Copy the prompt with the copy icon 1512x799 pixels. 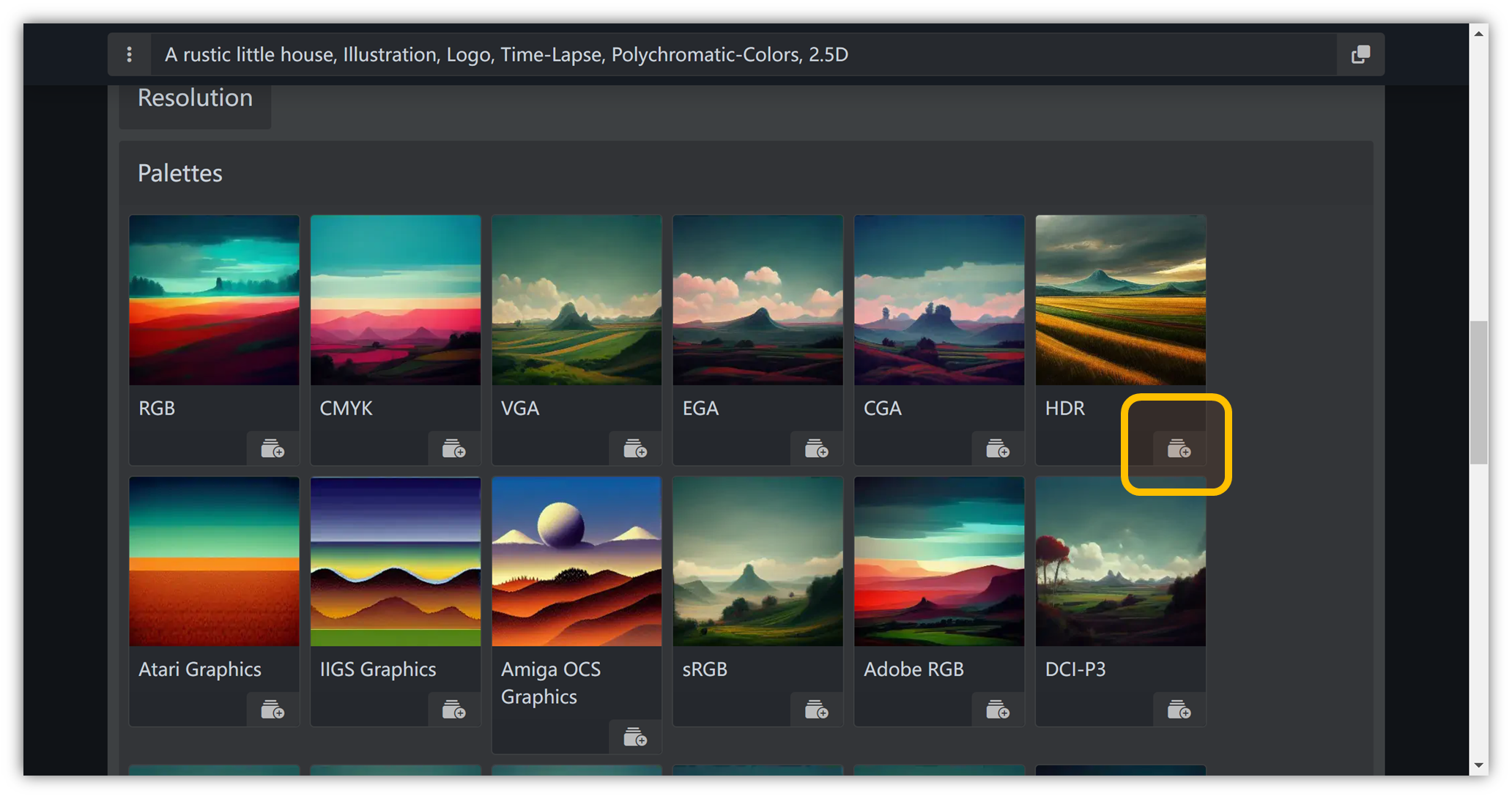coord(1360,54)
